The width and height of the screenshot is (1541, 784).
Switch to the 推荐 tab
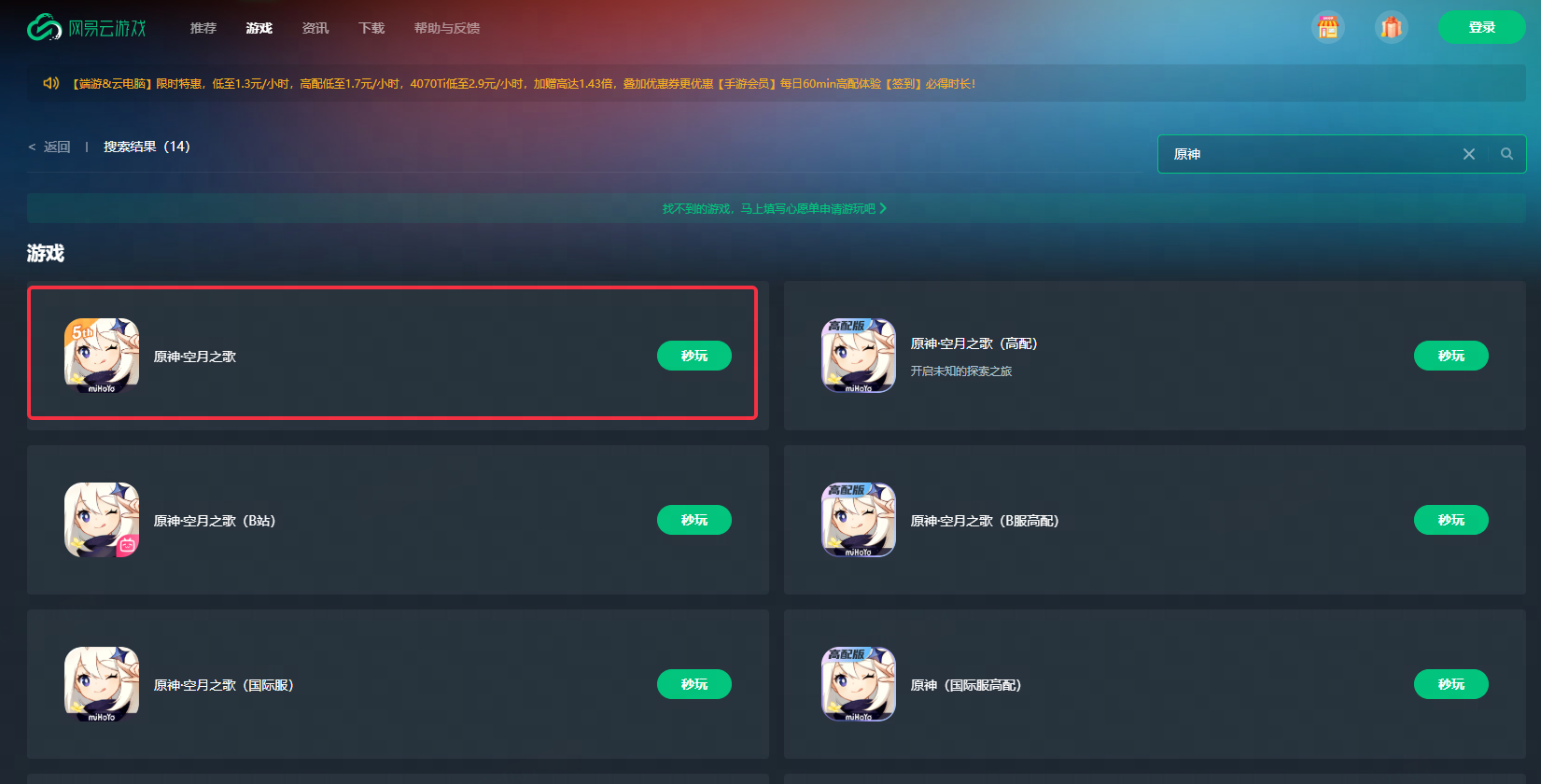(203, 28)
